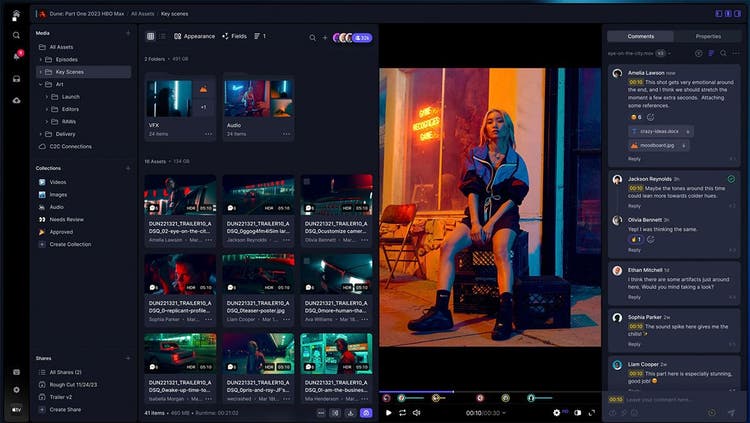Switch assets to list view
Viewport: 750px width, 423px height.
click(x=163, y=36)
